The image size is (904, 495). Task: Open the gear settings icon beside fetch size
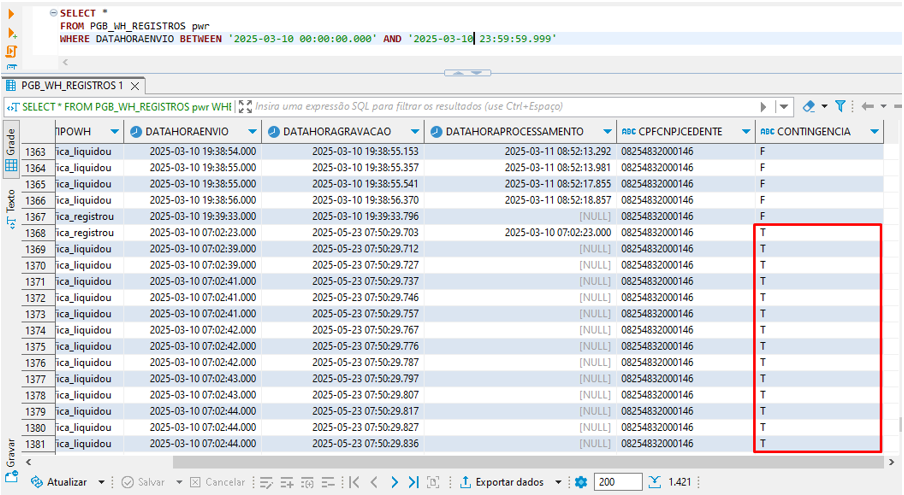[x=581, y=482]
